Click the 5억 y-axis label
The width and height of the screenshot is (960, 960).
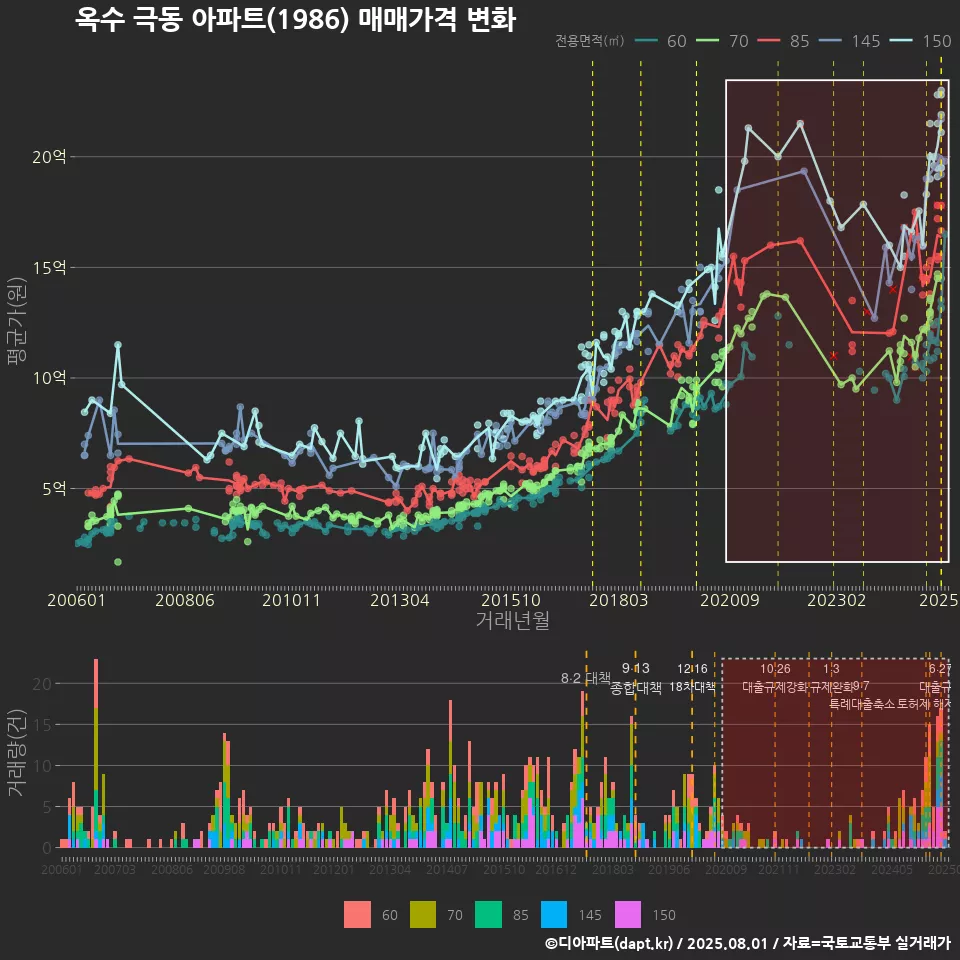54,489
